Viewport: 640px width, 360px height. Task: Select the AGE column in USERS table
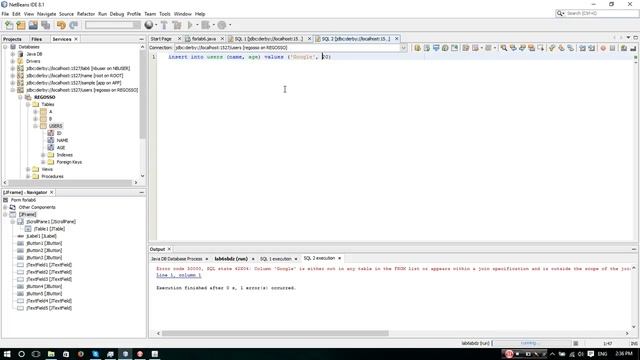(60, 148)
